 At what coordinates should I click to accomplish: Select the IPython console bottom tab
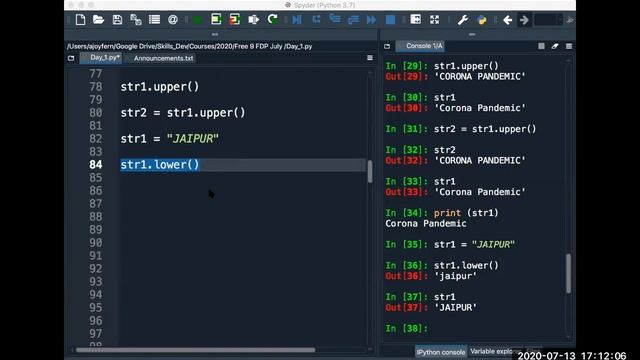[440, 351]
